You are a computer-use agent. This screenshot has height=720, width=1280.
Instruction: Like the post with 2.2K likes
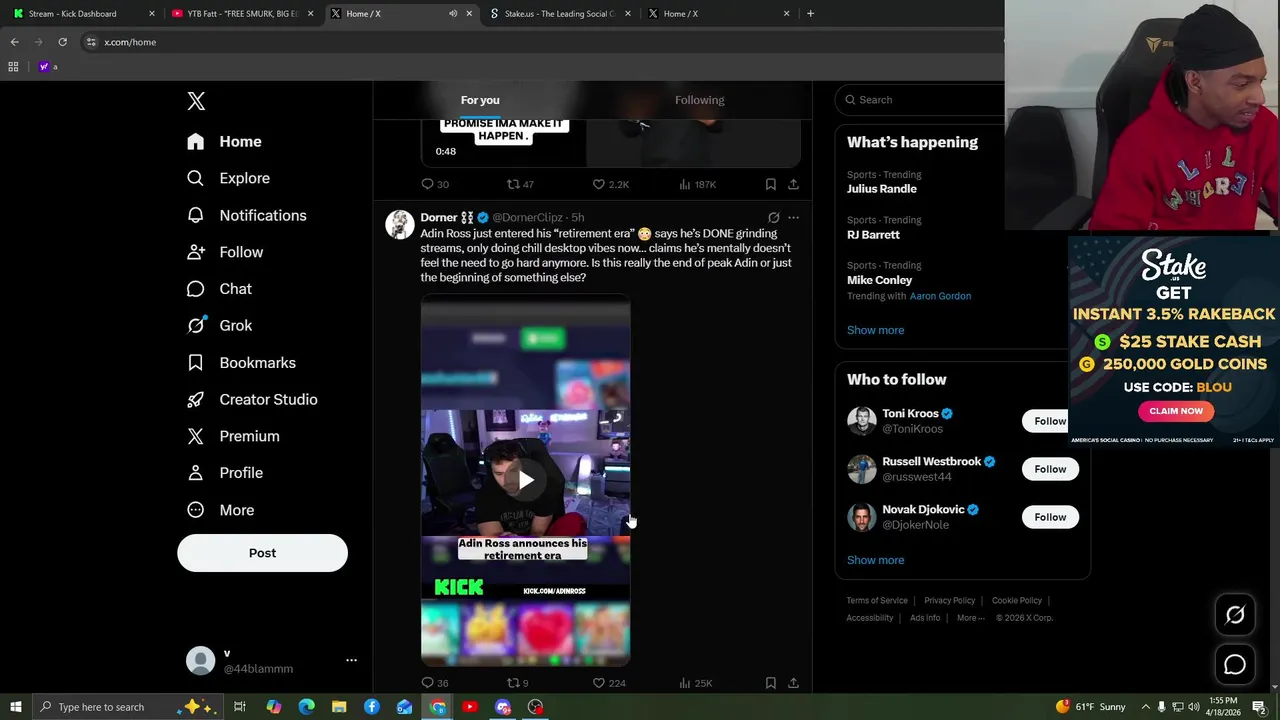tap(610, 184)
